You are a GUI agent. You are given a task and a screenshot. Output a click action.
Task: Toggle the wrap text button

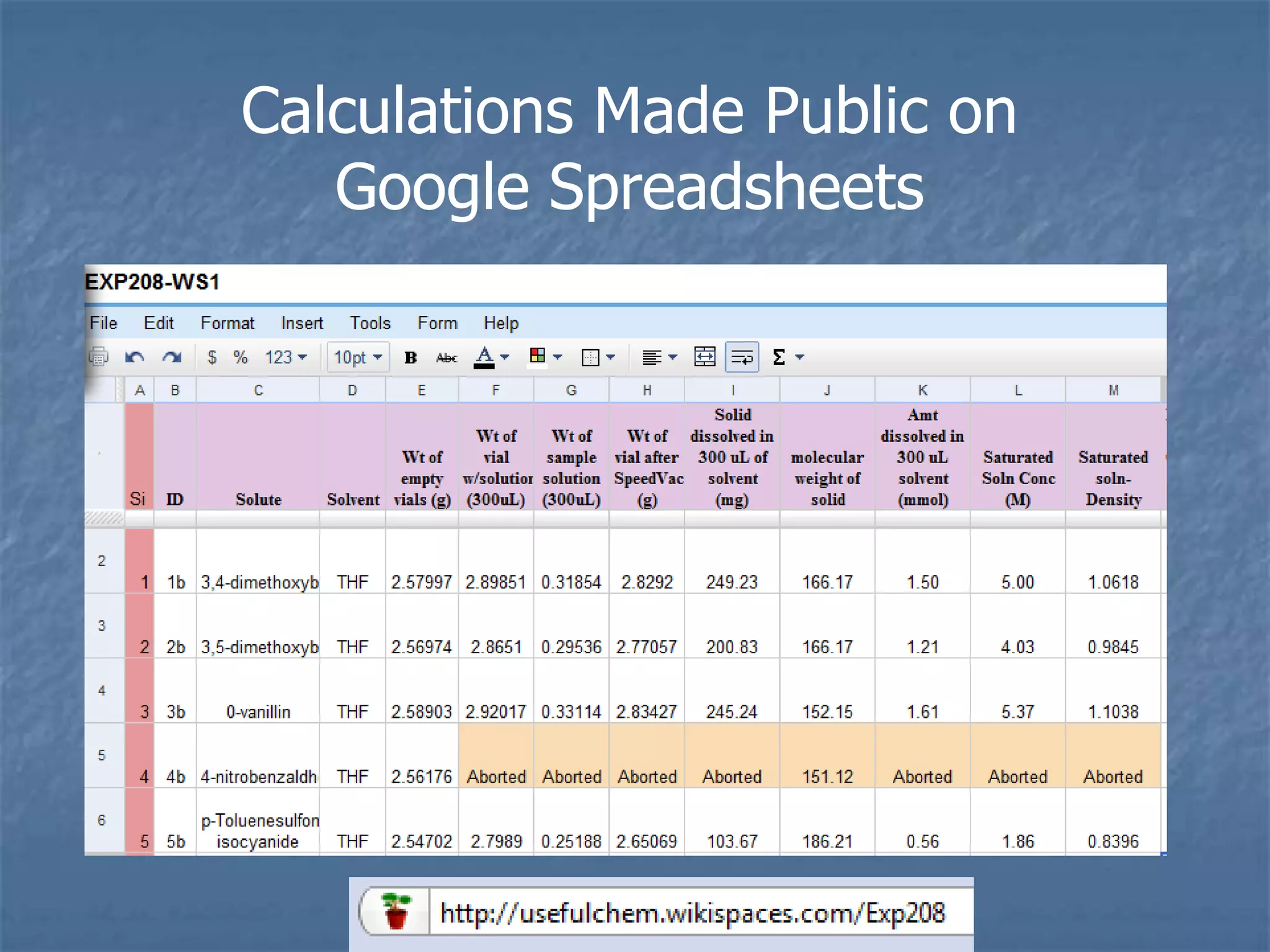(742, 357)
